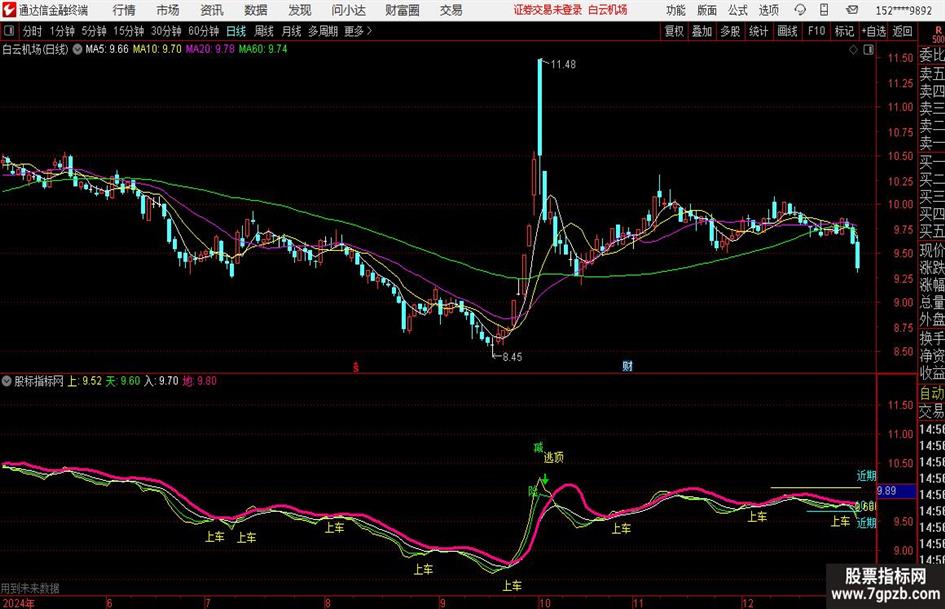945x609 pixels.
Task: Click the red $ marker on chart
Action: click(356, 366)
